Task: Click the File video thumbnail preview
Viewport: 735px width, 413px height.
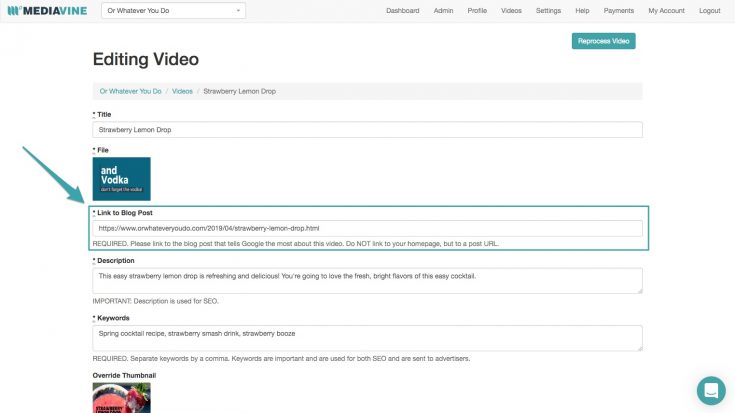Action: [x=121, y=179]
